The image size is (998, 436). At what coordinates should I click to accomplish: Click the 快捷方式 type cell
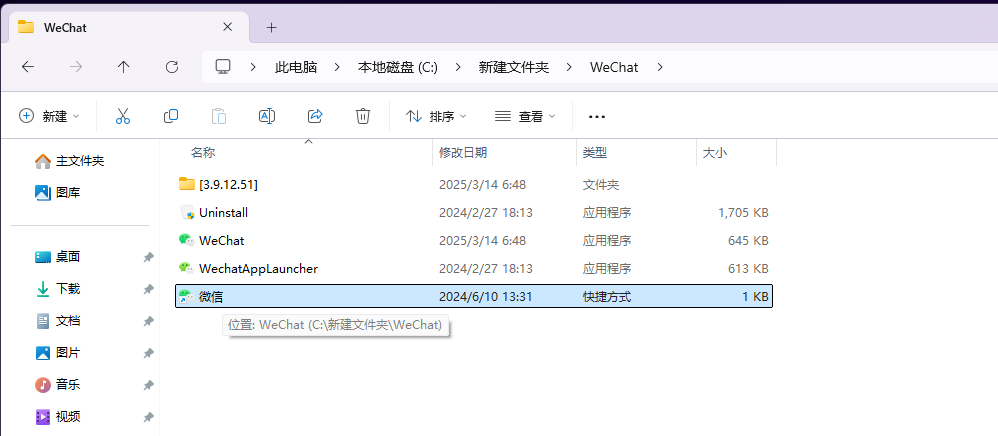coord(607,297)
